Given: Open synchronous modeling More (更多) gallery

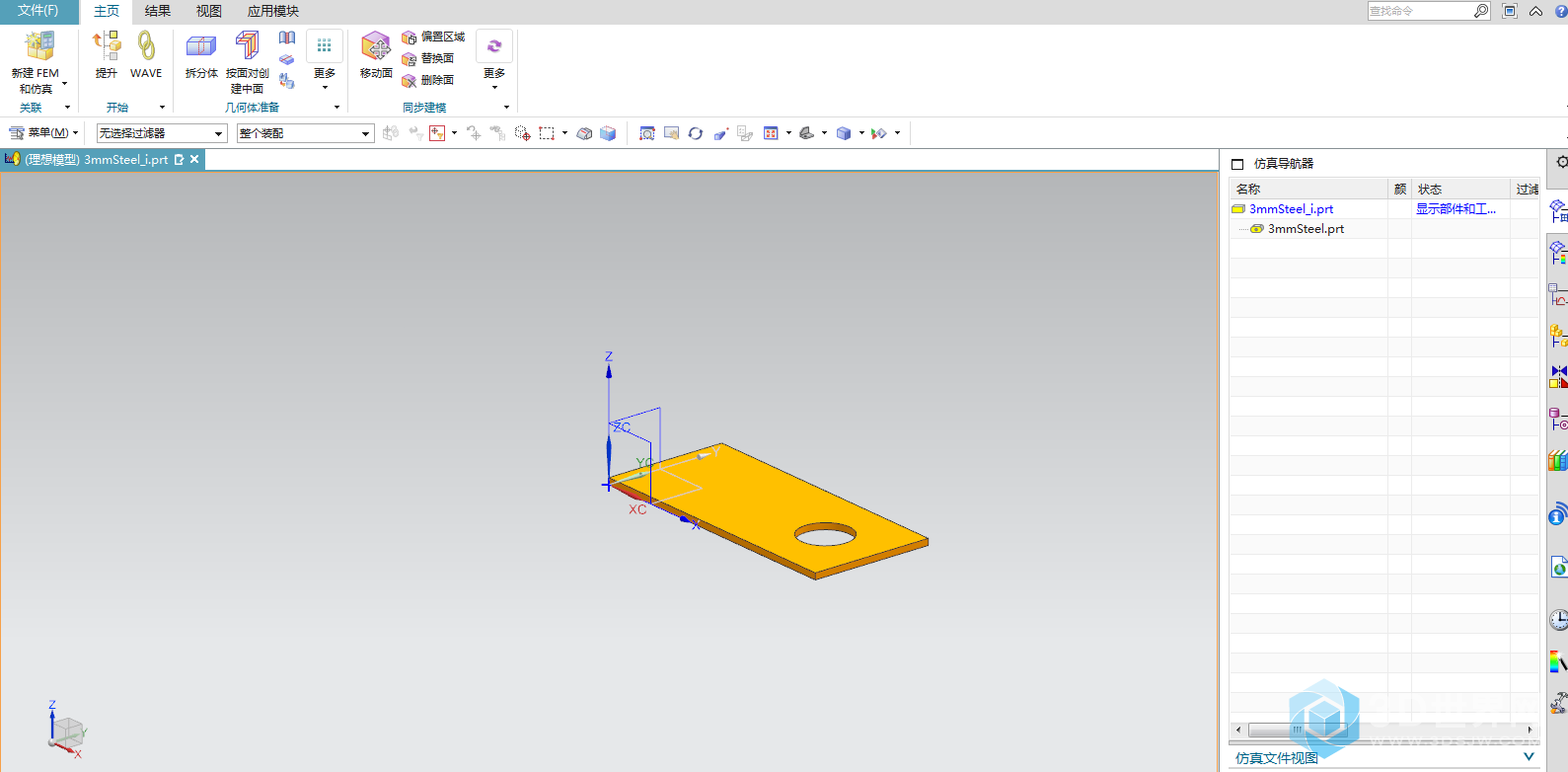Looking at the screenshot, I should click(x=494, y=59).
